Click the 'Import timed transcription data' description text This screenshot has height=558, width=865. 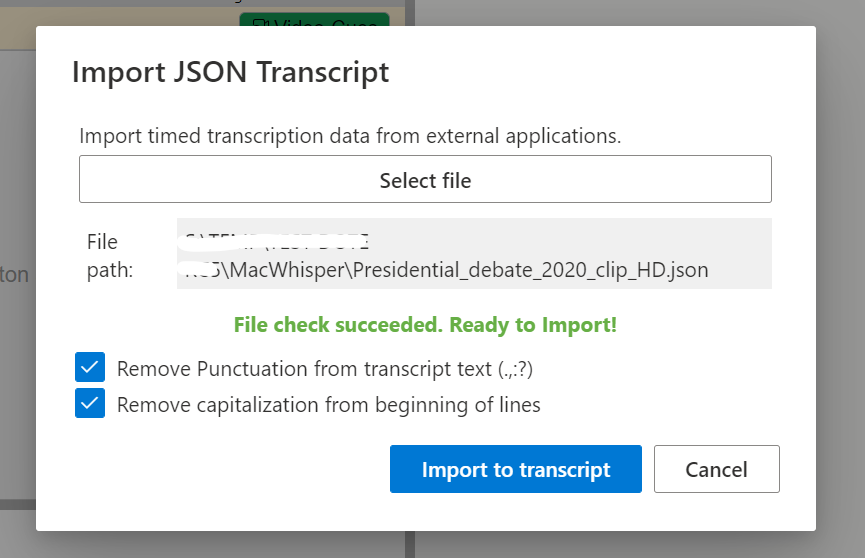pos(350,136)
